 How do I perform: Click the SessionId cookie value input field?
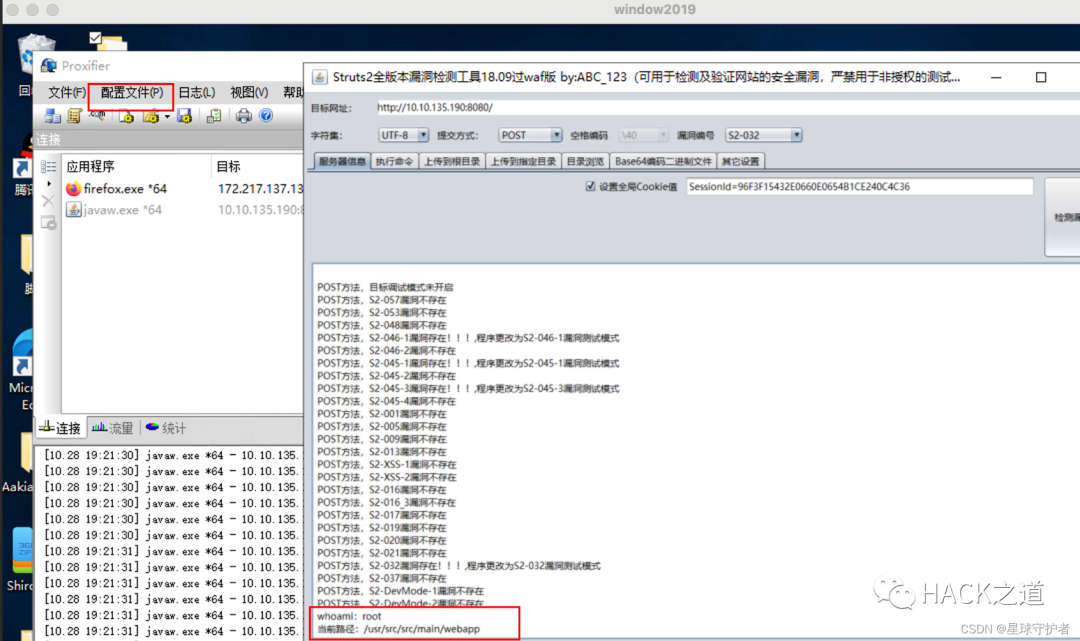coord(859,187)
